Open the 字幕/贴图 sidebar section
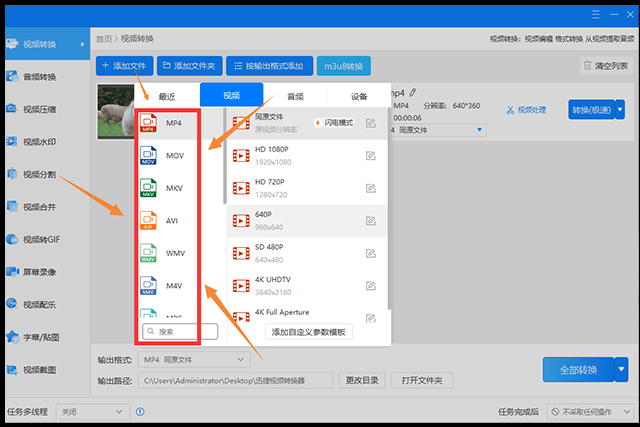The image size is (640, 427). click(47, 338)
